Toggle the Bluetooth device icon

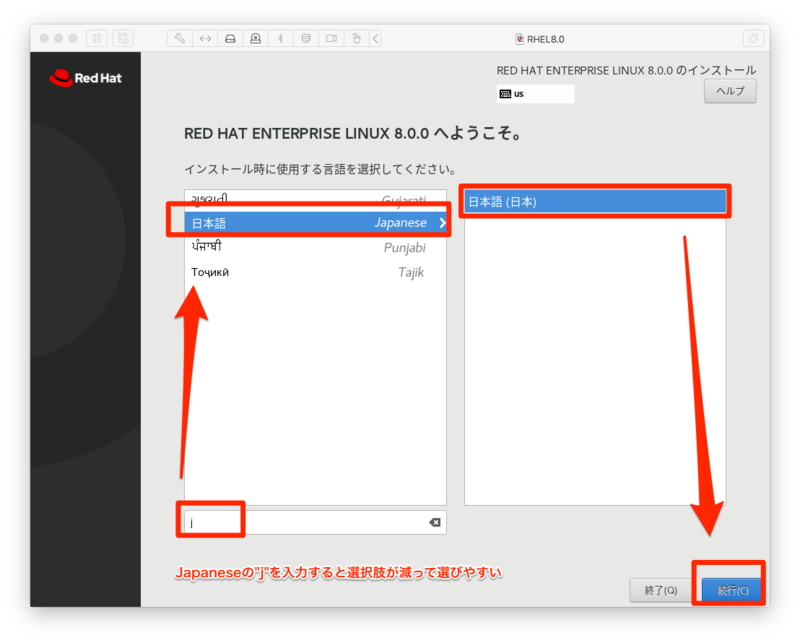click(281, 38)
